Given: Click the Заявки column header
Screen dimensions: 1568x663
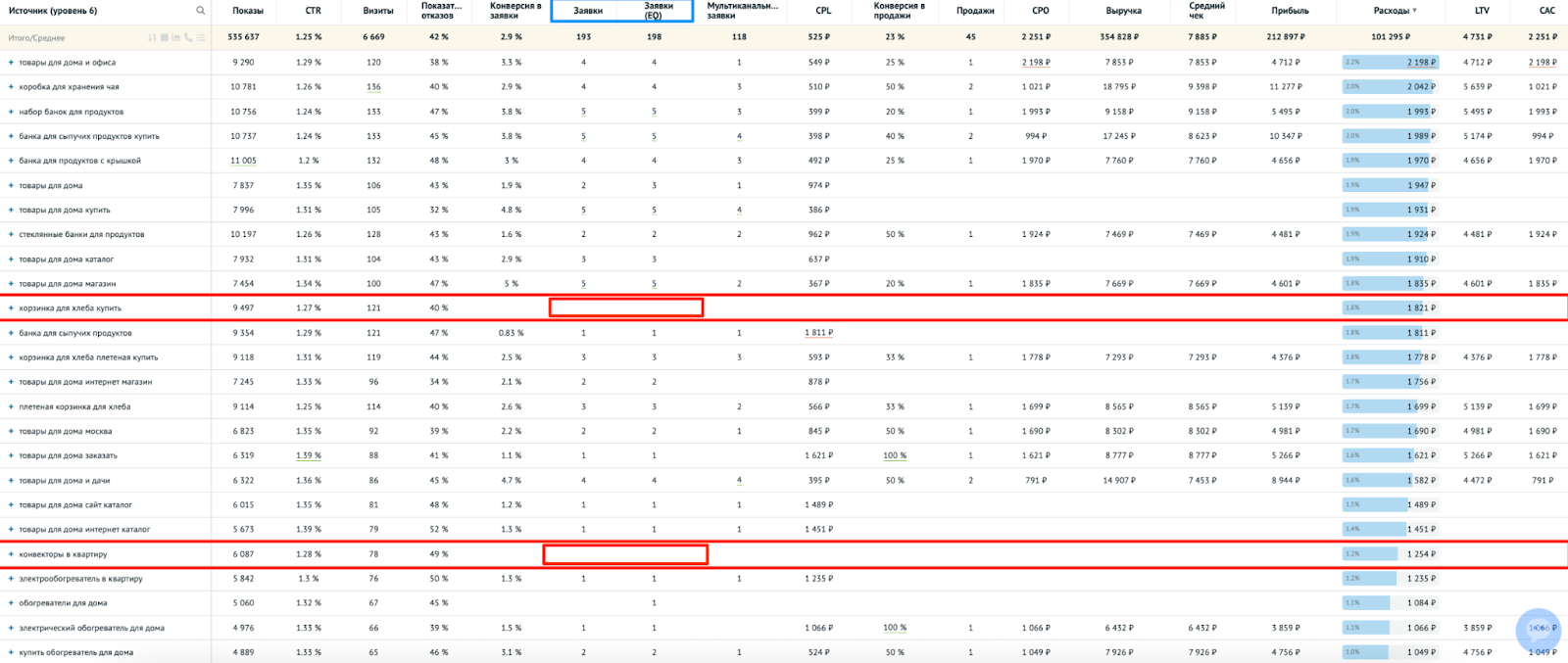Looking at the screenshot, I should [x=587, y=11].
